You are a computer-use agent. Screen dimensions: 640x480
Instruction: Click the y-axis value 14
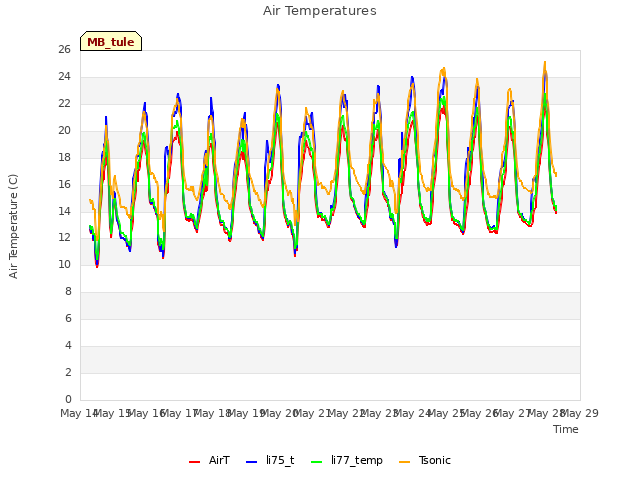point(64,211)
